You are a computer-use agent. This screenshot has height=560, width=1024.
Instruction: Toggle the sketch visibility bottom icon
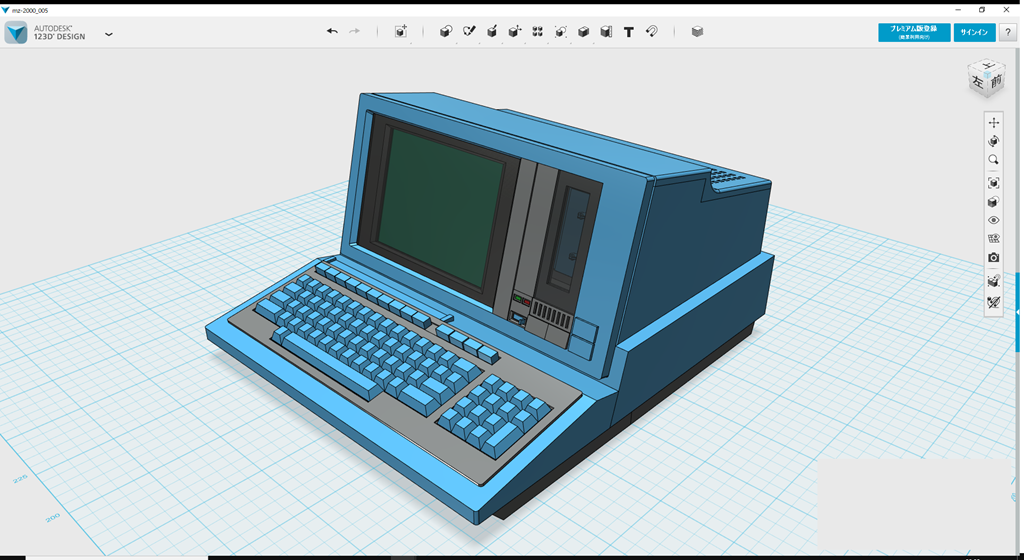pos(993,302)
